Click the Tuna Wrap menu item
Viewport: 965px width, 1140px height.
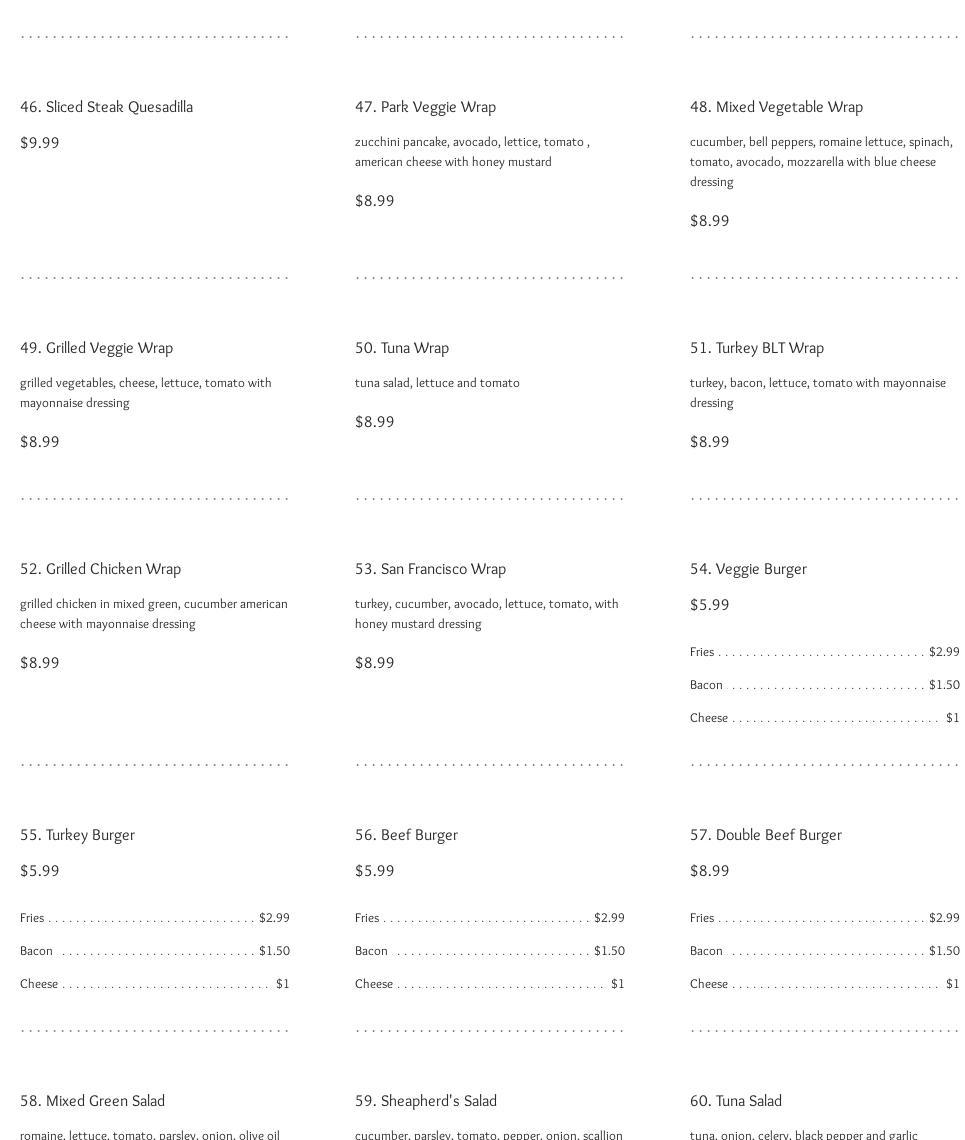402,348
